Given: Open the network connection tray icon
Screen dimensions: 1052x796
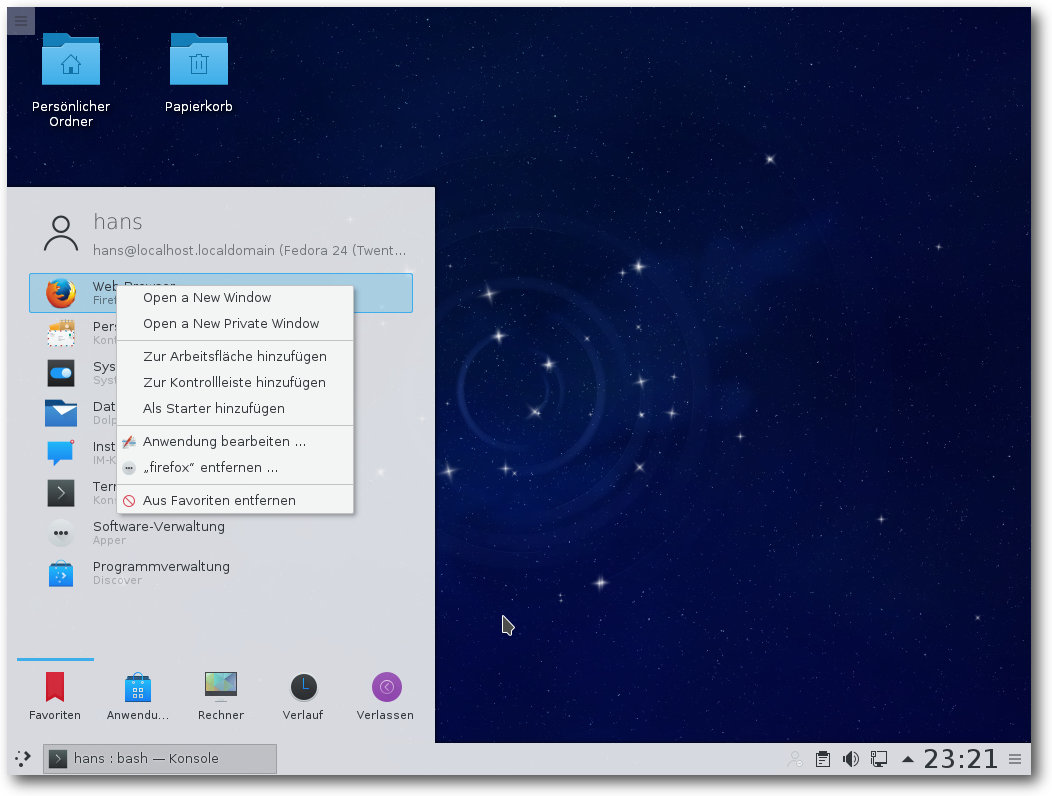Looking at the screenshot, I should 879,759.
